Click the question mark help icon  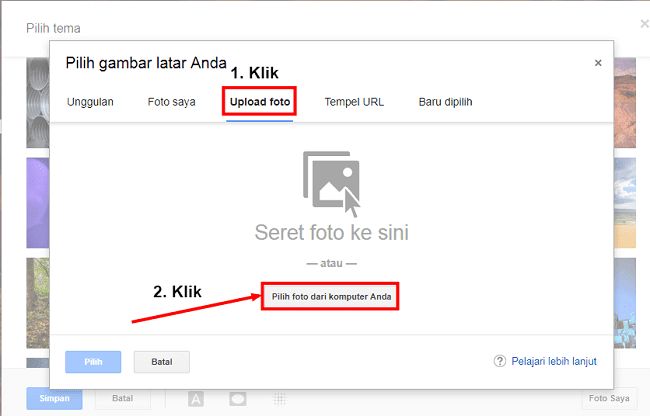[x=500, y=361]
